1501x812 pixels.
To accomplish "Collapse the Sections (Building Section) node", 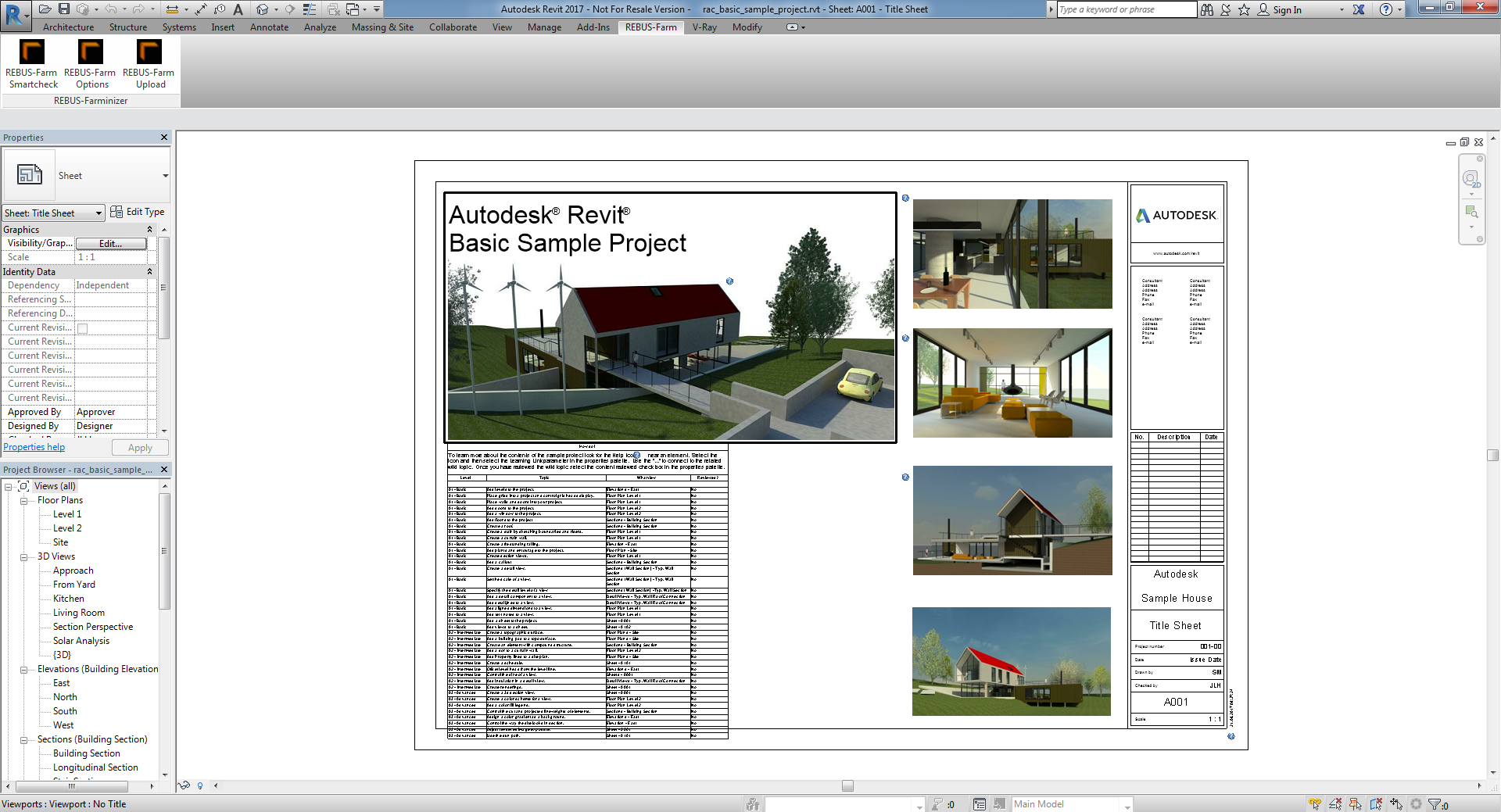I will click(x=24, y=740).
